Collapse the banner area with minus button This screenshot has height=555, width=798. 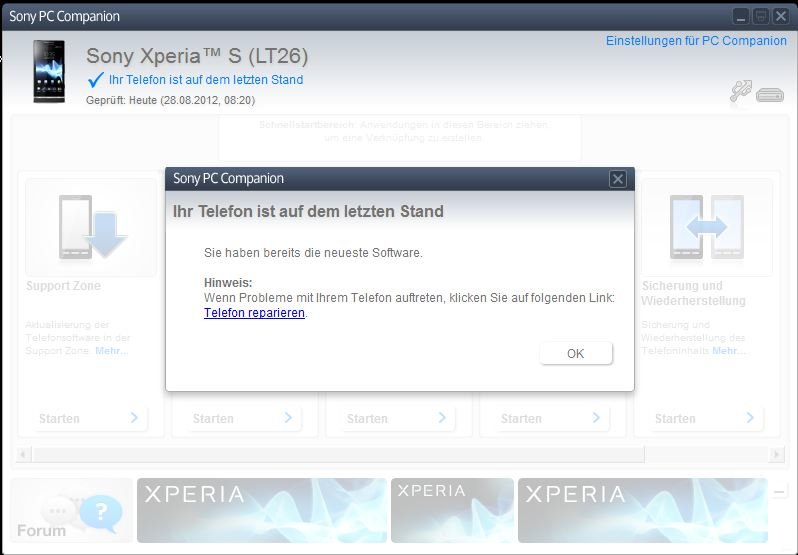(x=779, y=492)
